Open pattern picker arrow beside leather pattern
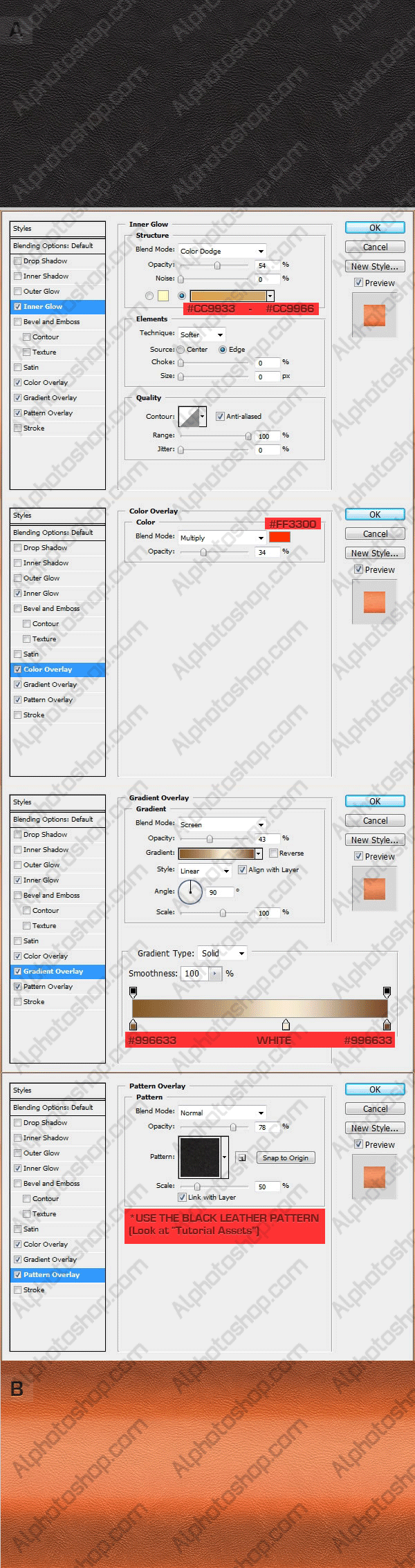This screenshot has height=1568, width=415. tap(224, 1157)
